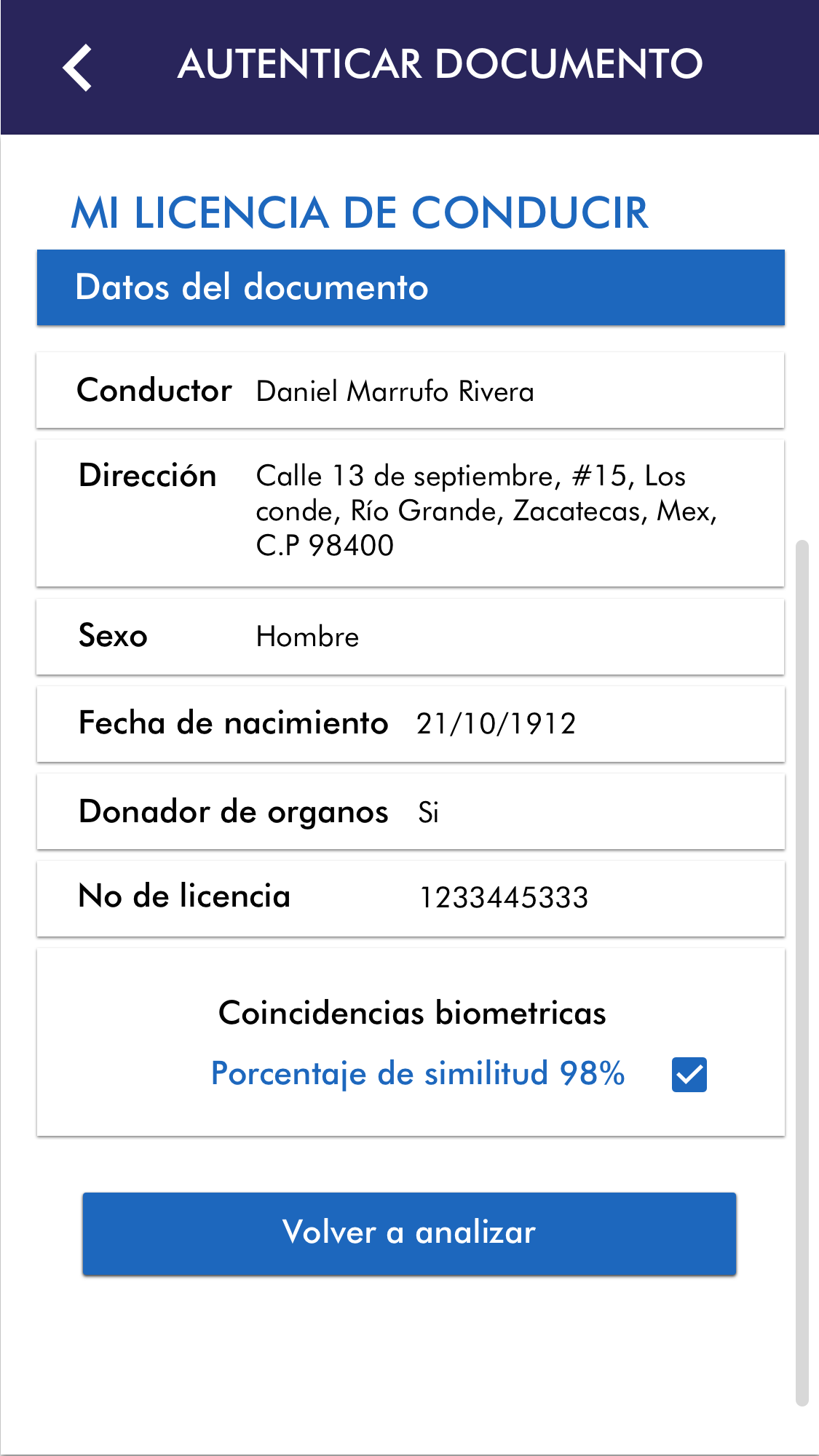
Task: Click the Porcentaje de similitud 98% text
Action: [x=418, y=1074]
